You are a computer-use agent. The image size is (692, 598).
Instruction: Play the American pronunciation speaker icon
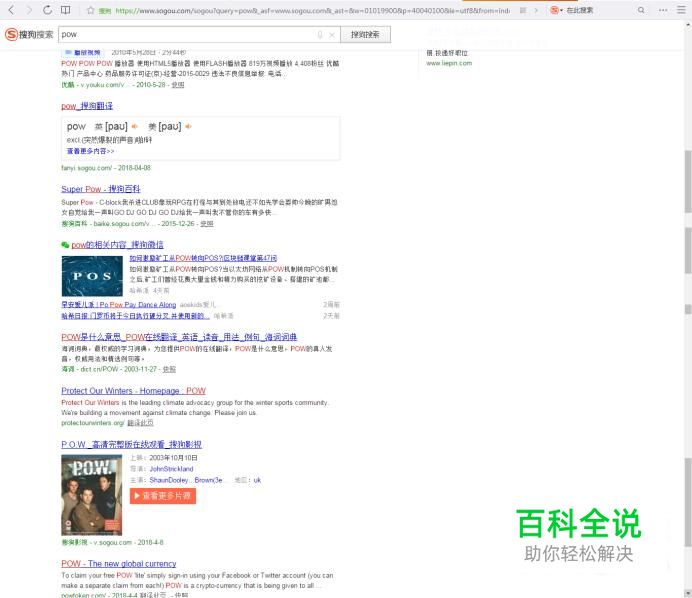(x=188, y=127)
